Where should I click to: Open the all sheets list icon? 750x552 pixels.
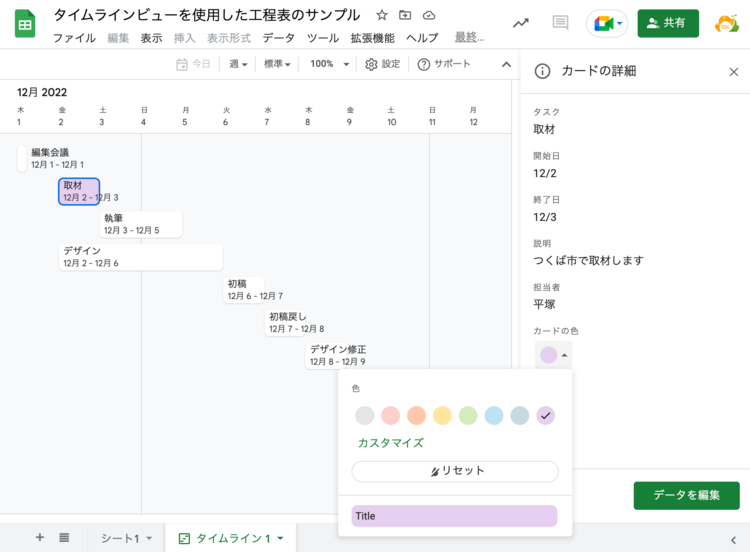[64, 538]
